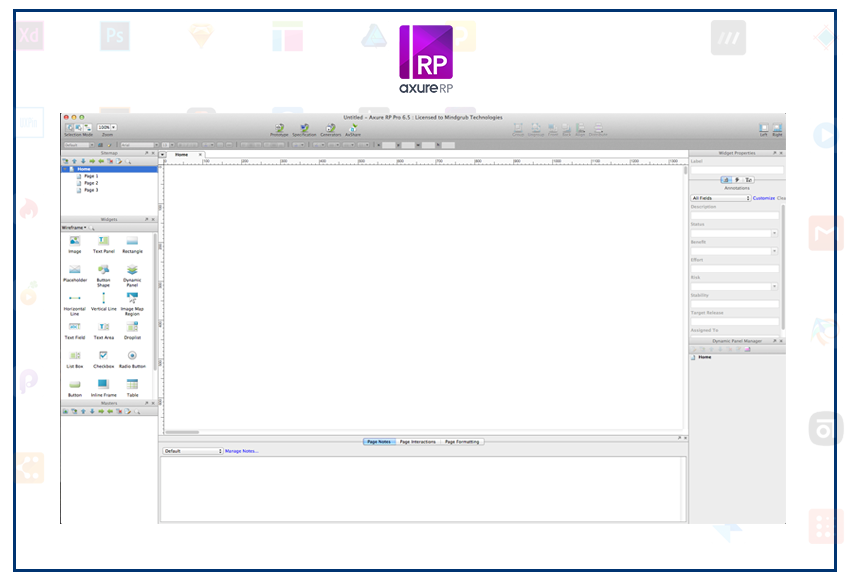Open the Status field dropdown

774,234
